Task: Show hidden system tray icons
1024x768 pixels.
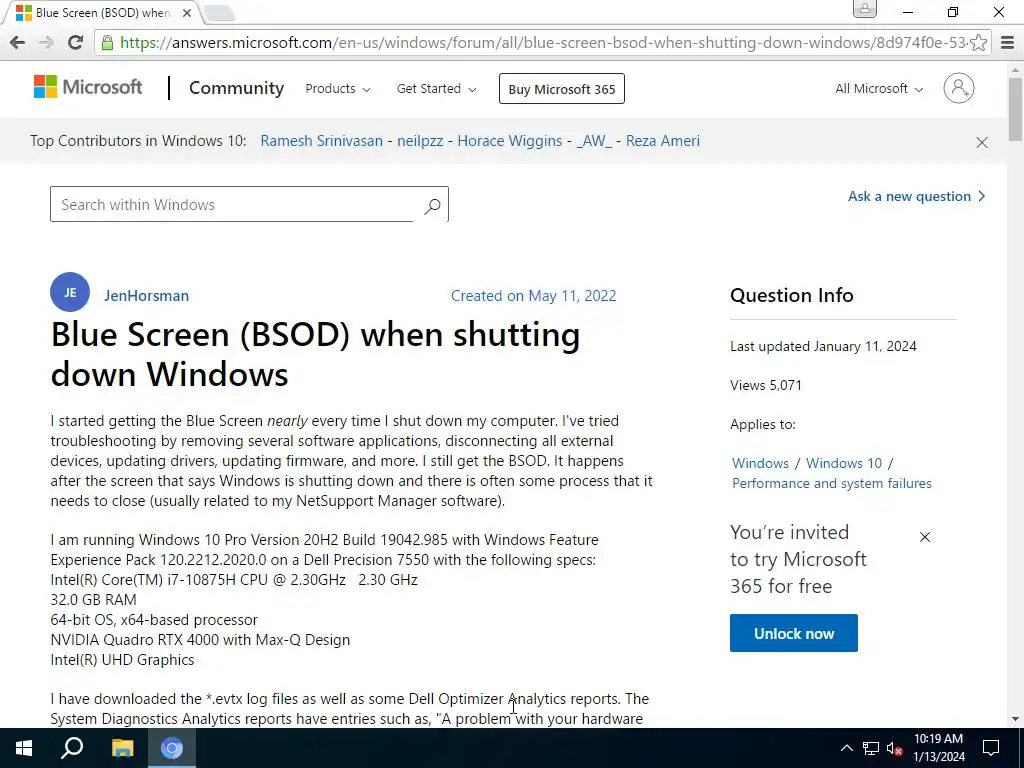Action: click(846, 748)
